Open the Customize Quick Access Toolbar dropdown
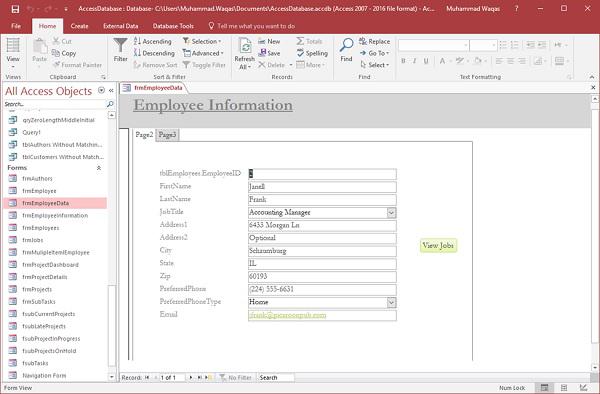Image resolution: width=600 pixels, height=394 pixels. 66,9
